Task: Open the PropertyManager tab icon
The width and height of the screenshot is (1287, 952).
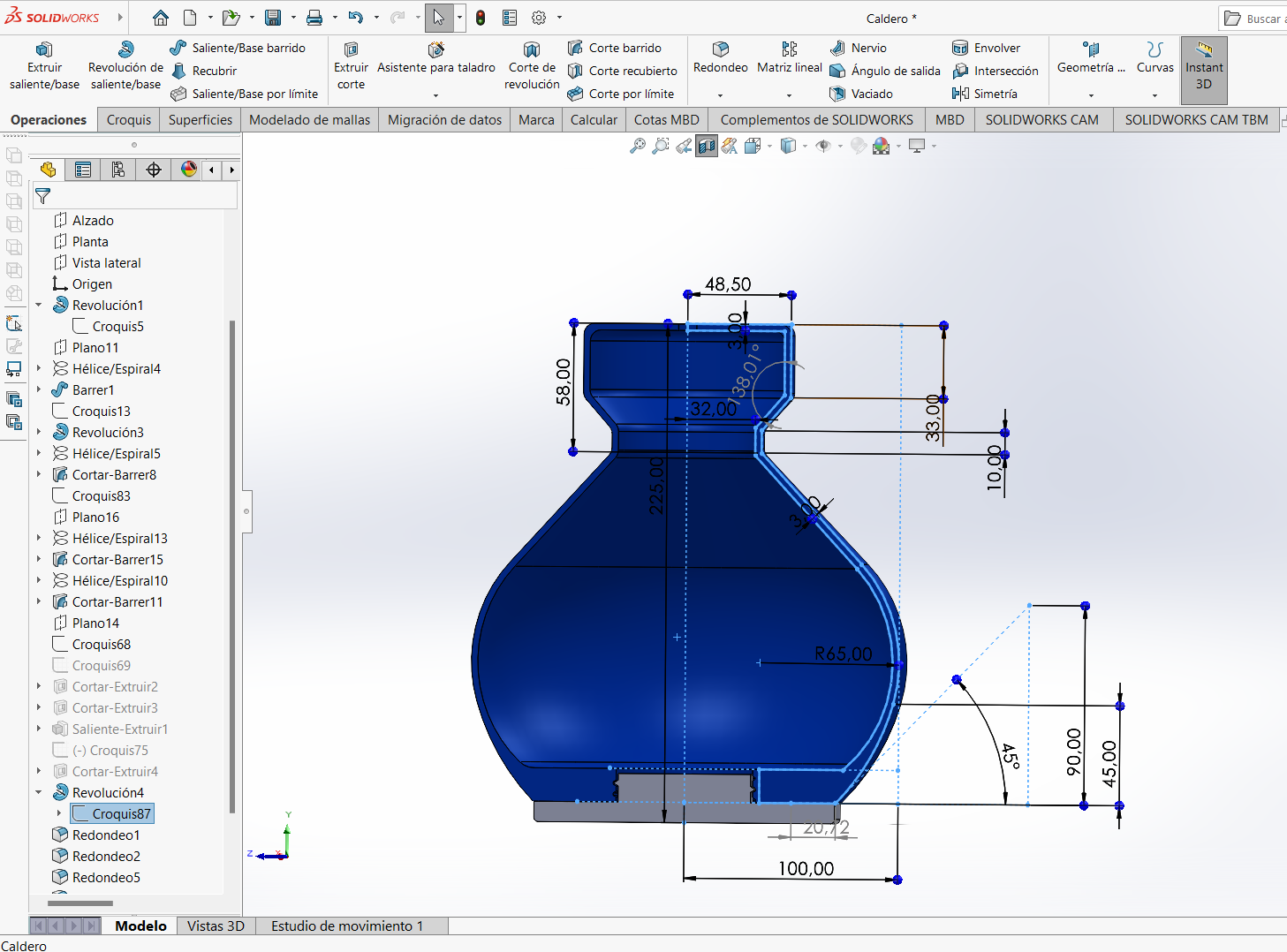Action: pyautogui.click(x=83, y=170)
